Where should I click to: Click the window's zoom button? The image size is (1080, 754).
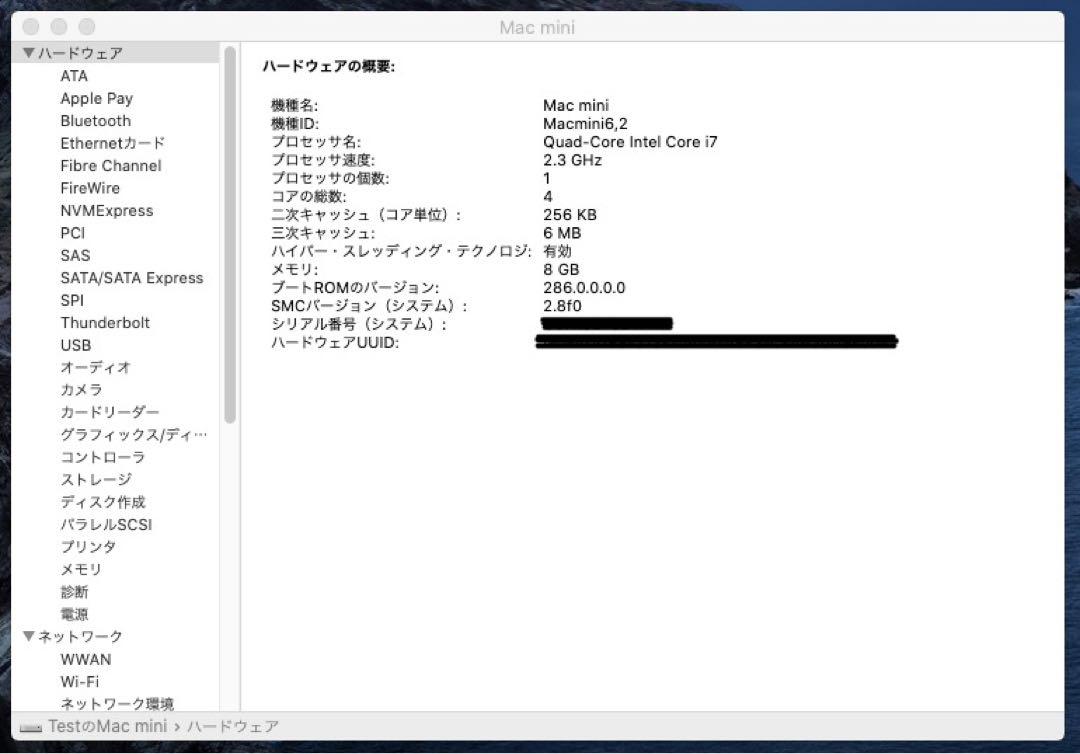tap(86, 27)
